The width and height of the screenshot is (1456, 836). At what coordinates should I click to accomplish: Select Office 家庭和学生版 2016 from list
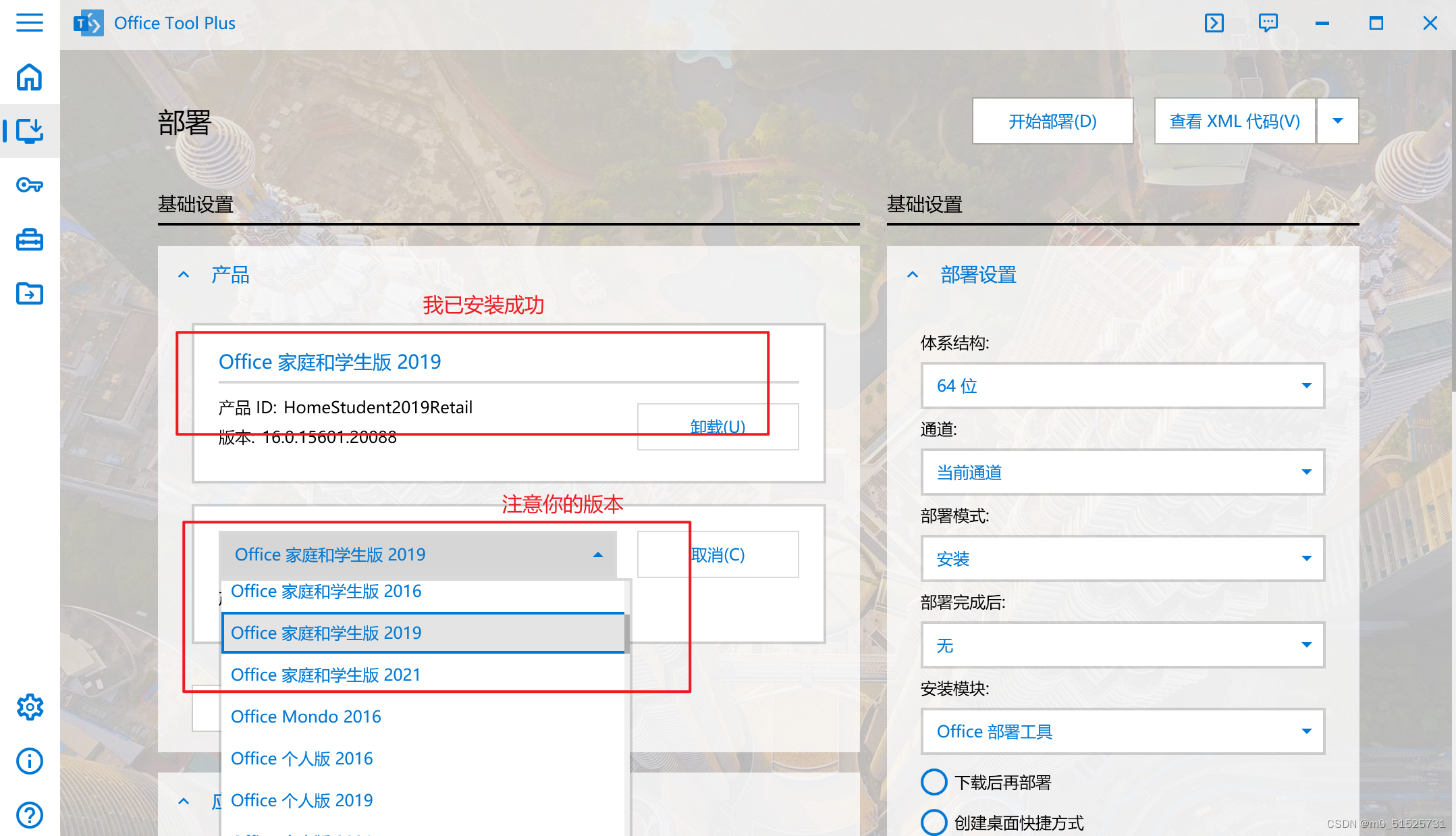423,592
